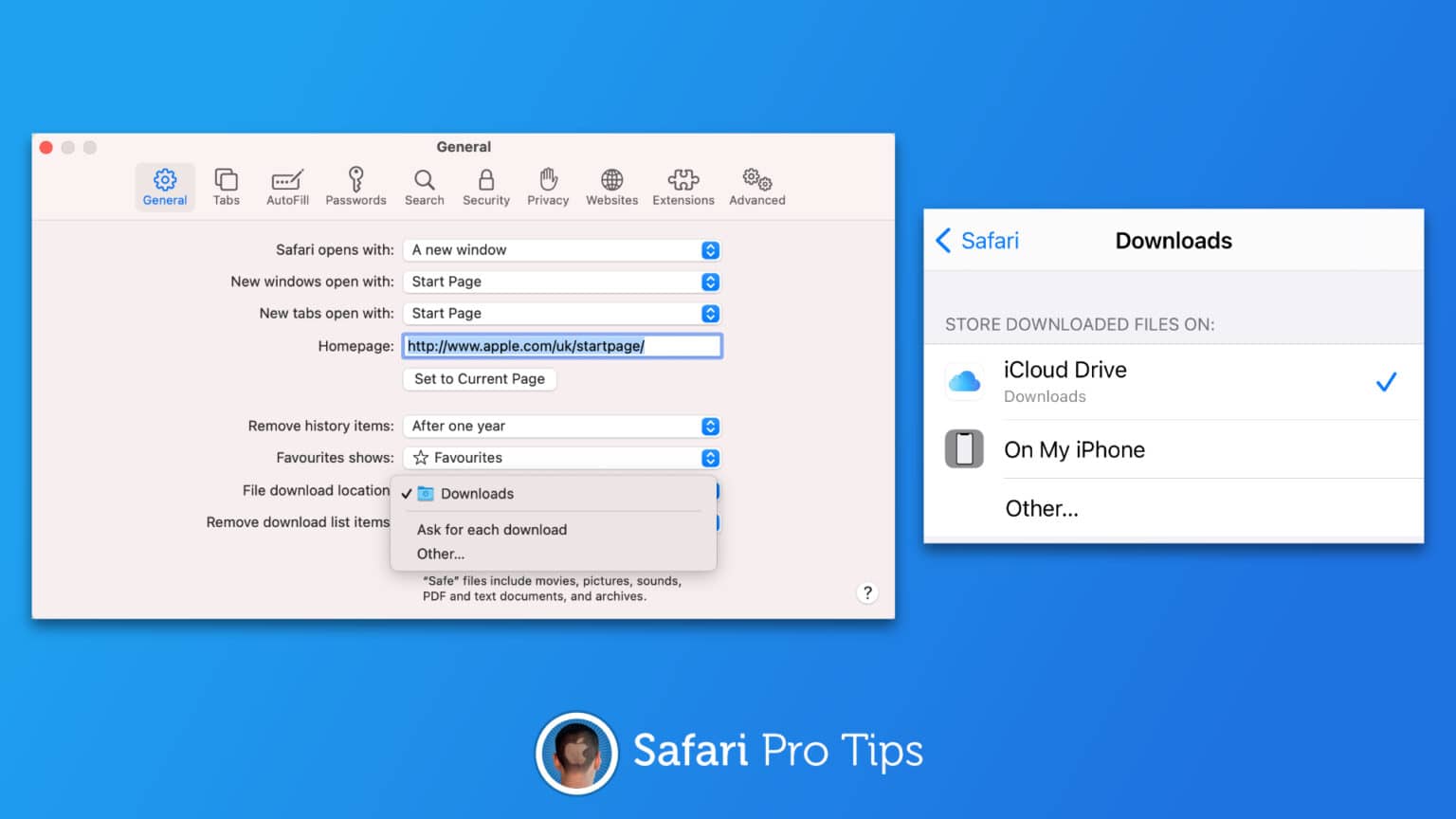Select On My iPhone as download storage
The image size is (1456, 819).
[1174, 449]
